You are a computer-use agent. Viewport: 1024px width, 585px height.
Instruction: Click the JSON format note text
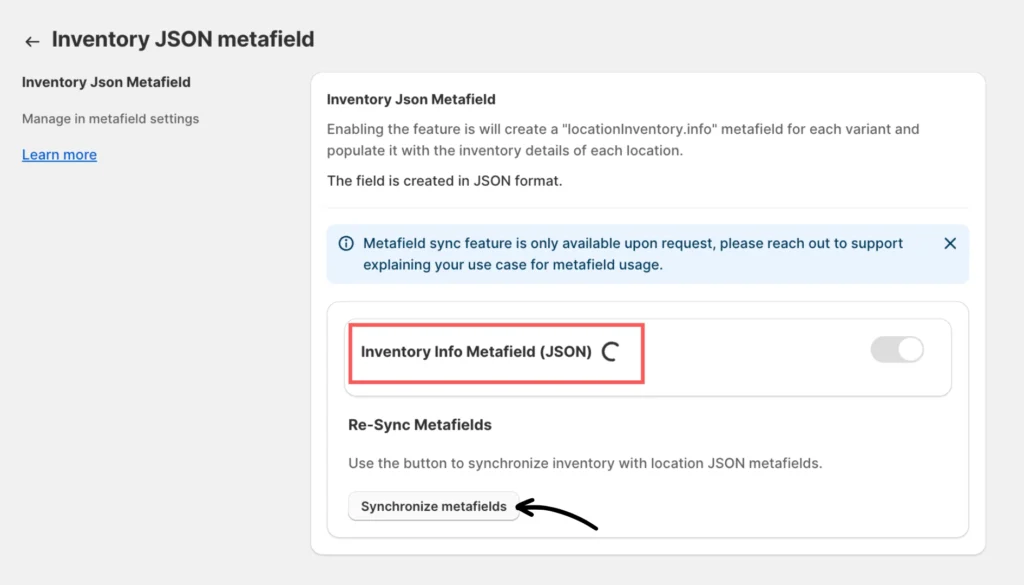[x=444, y=181]
